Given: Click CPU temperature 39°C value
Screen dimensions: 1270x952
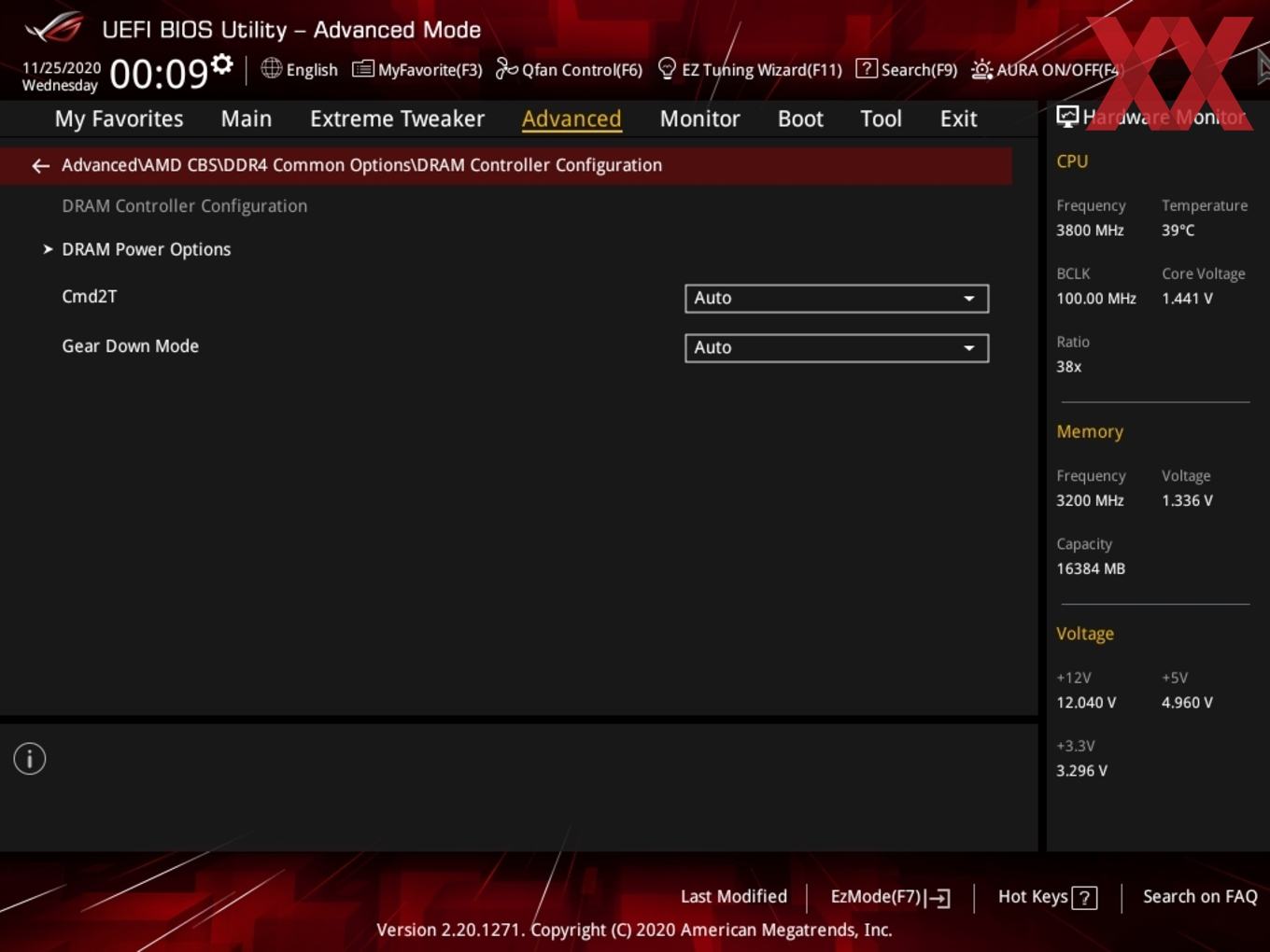Looking at the screenshot, I should click(x=1178, y=231).
